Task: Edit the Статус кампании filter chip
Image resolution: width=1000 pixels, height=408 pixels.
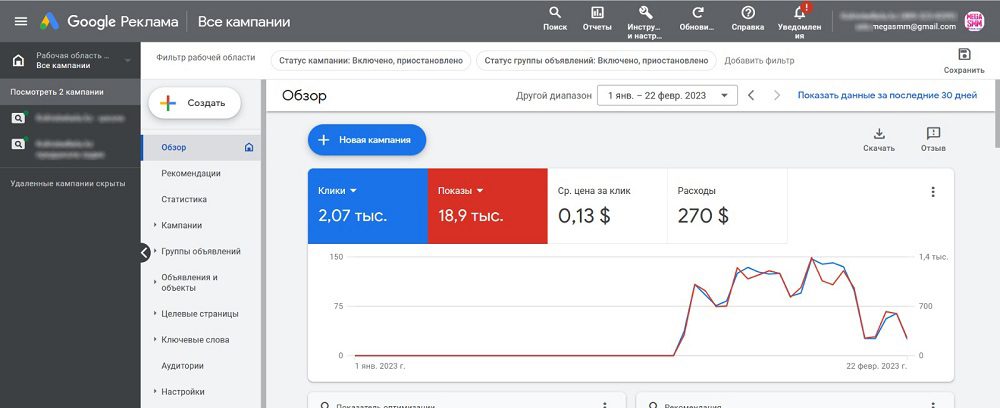Action: [x=371, y=61]
